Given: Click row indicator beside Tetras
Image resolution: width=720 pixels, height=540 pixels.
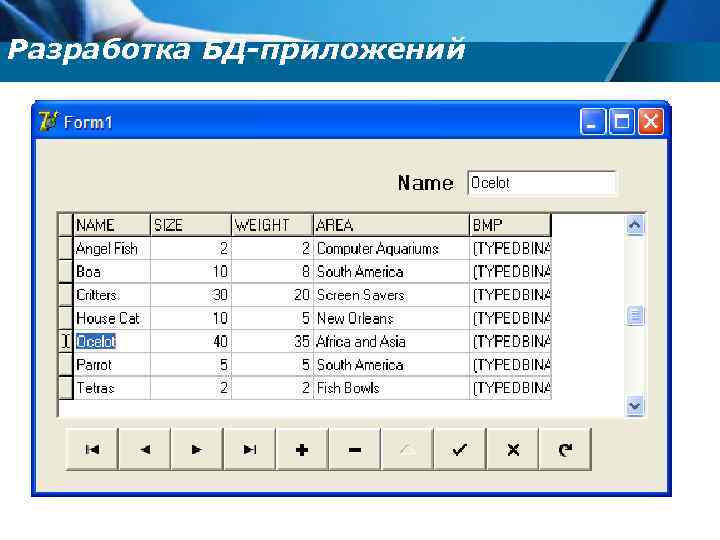Looking at the screenshot, I should (x=66, y=388).
